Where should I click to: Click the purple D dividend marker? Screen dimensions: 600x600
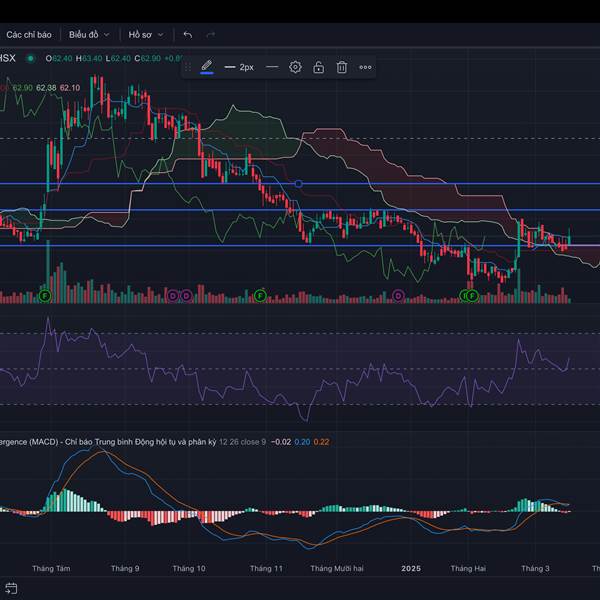pos(173,295)
